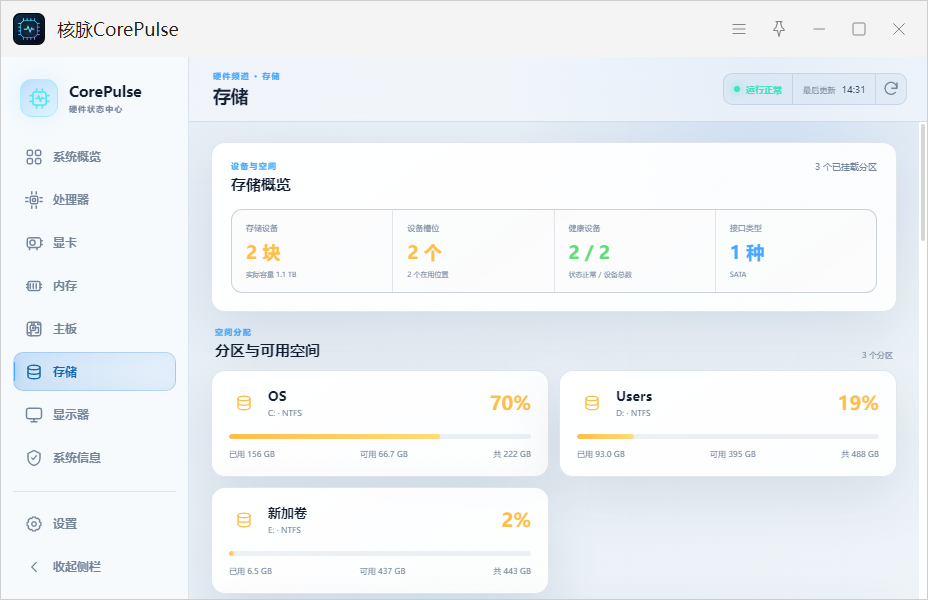Select the 健康设备 2 / 2 stat tile
This screenshot has width=928, height=600.
pyautogui.click(x=635, y=251)
